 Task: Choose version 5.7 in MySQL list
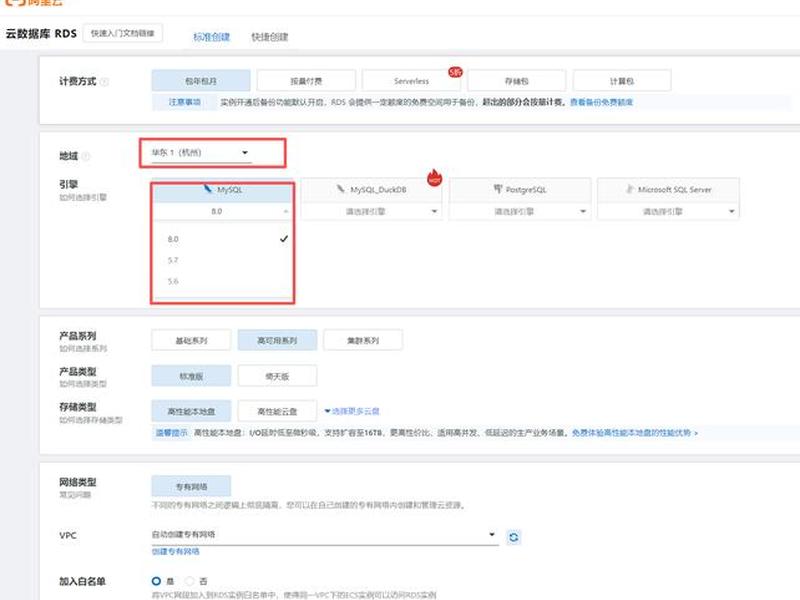(x=222, y=260)
